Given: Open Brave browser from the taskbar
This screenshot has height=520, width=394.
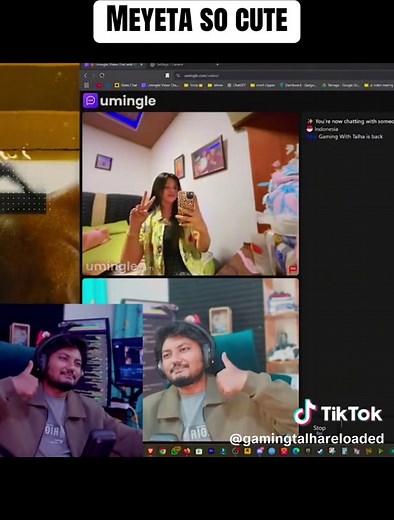Looking at the screenshot, I should tap(151, 451).
